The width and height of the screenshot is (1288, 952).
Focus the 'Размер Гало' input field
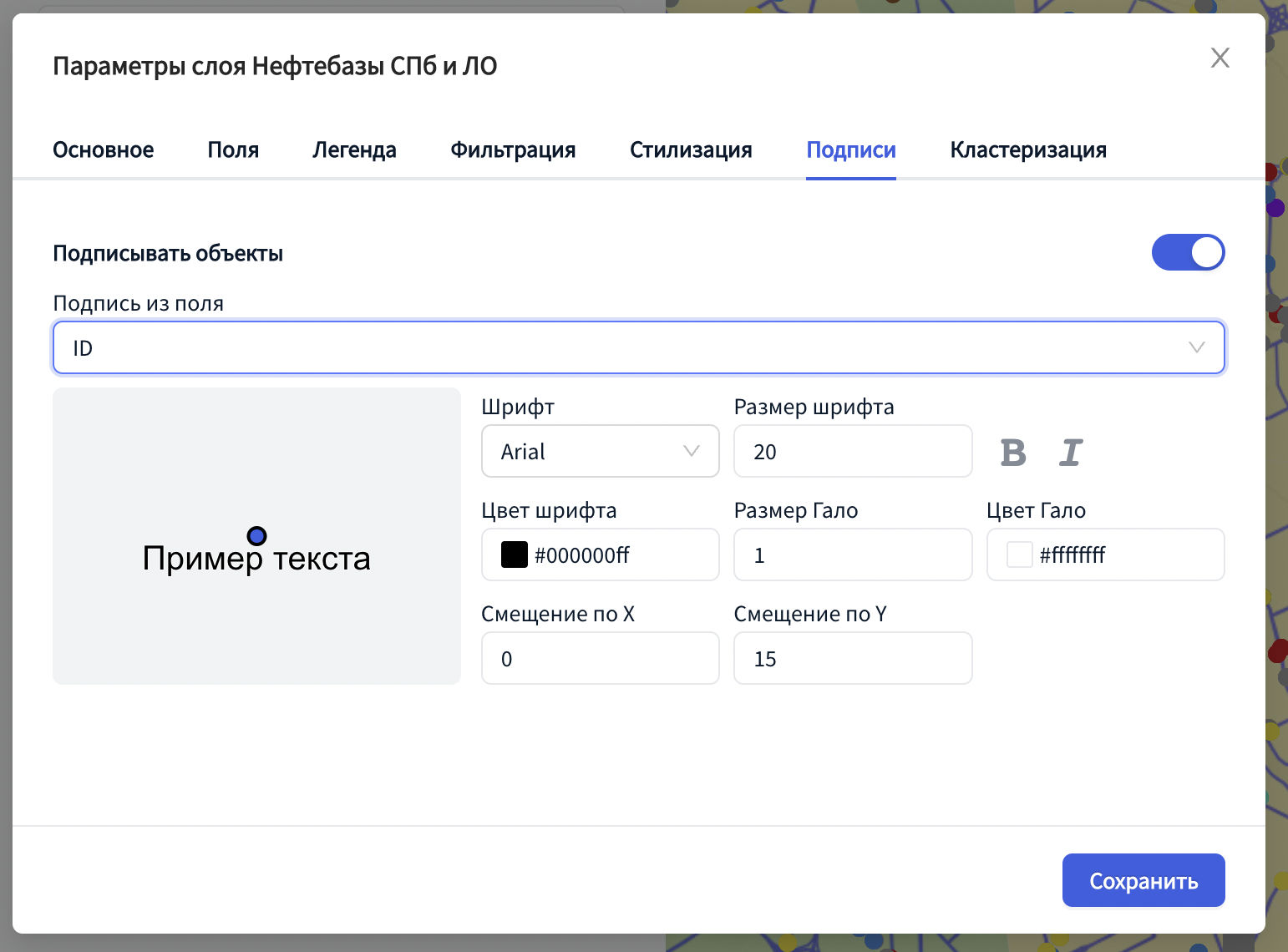pyautogui.click(x=852, y=555)
